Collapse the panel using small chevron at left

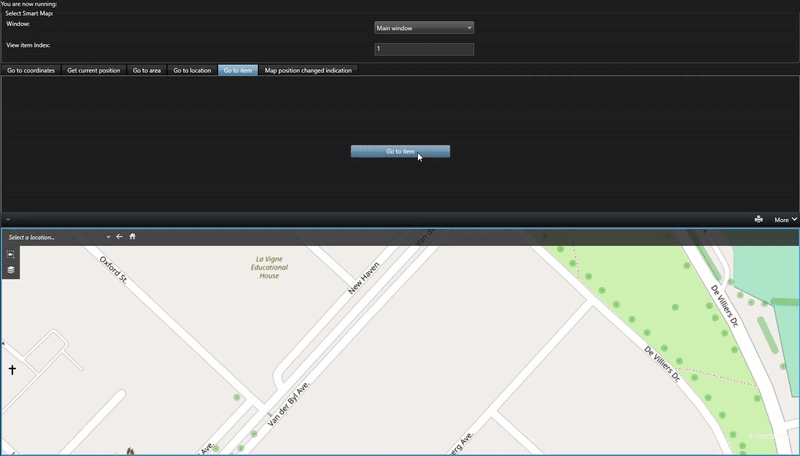click(x=6, y=219)
